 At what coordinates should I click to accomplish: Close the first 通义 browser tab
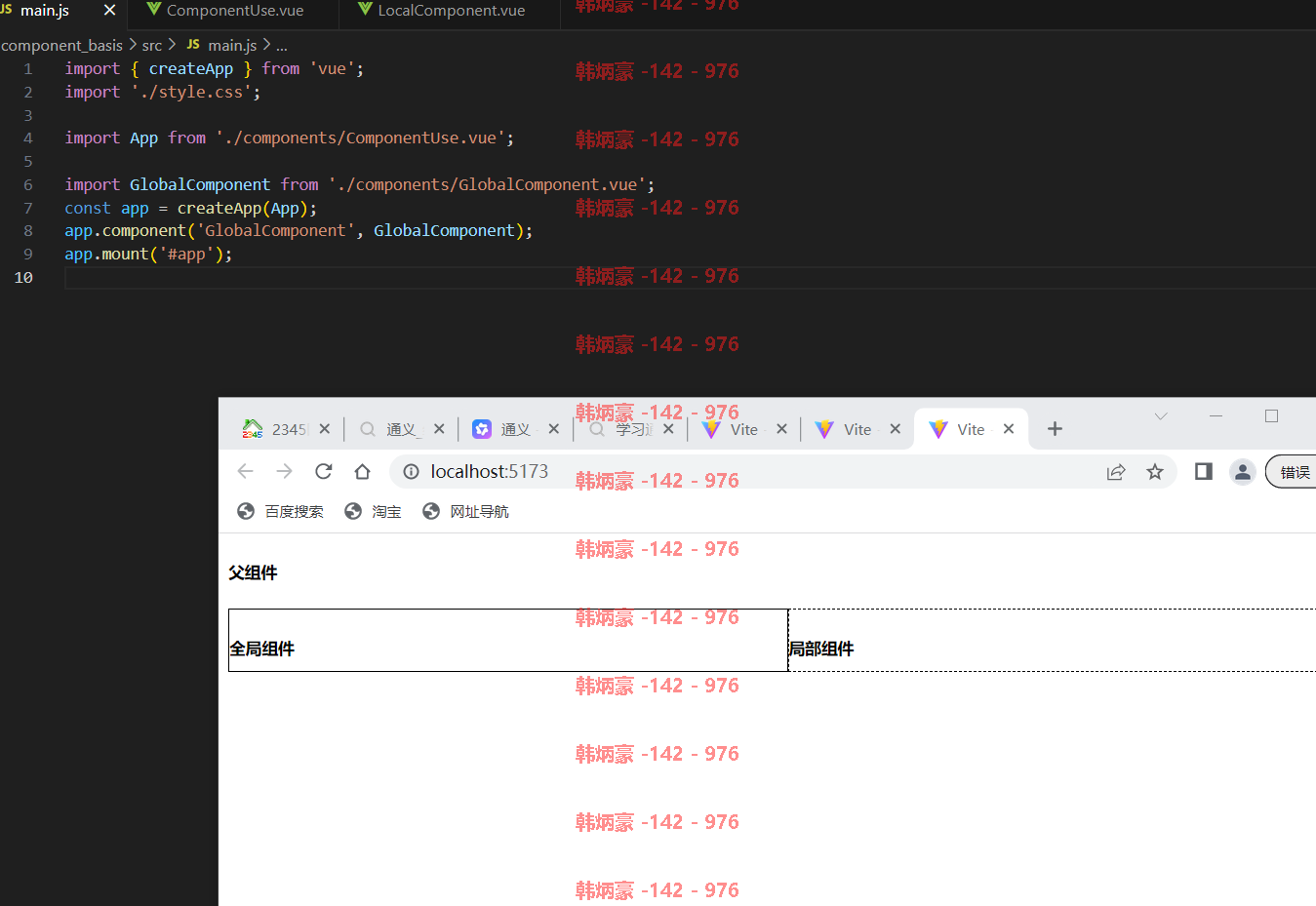(x=439, y=429)
